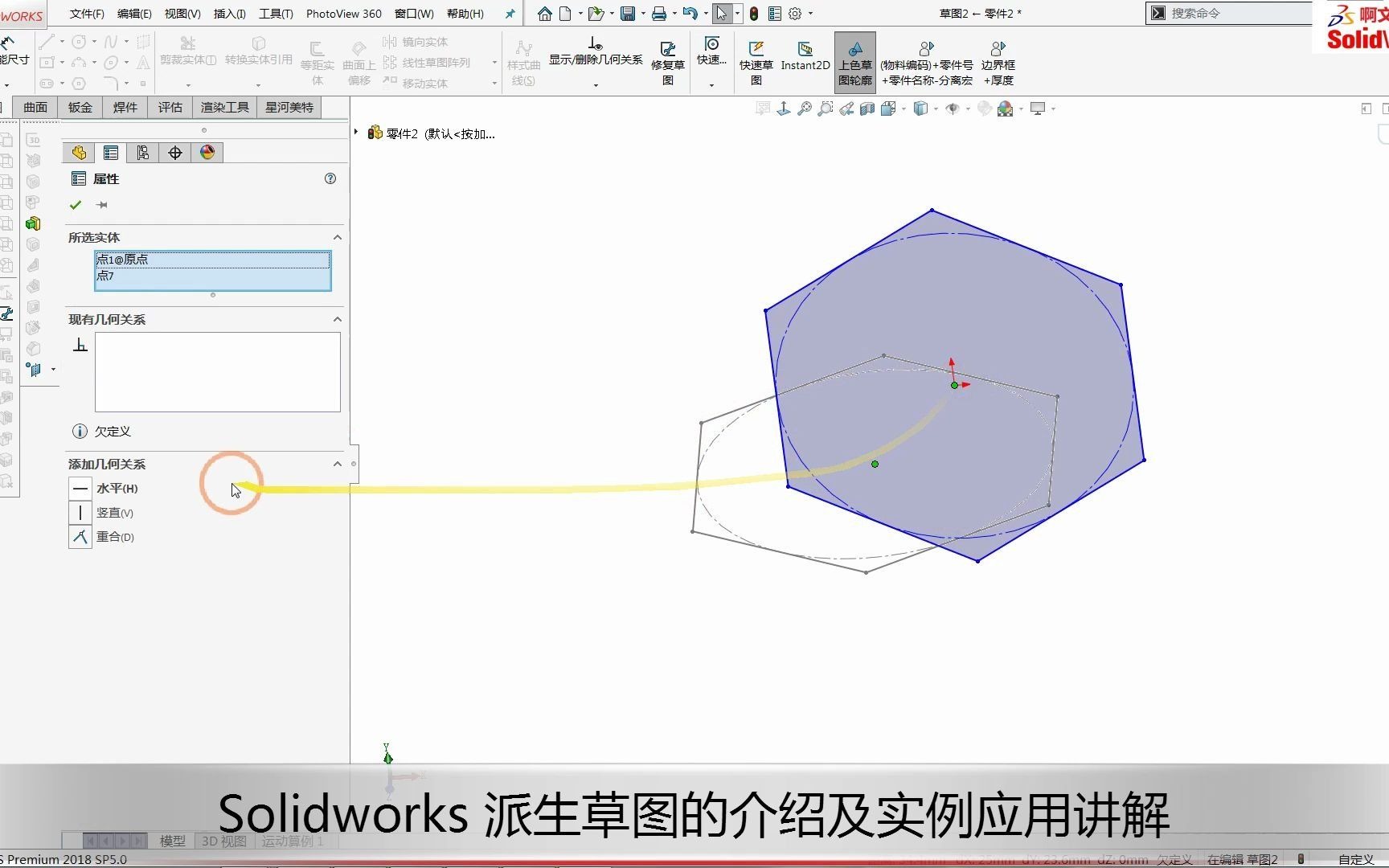This screenshot has height=868, width=1389.
Task: Switch to the 钣金 ribbon tab
Action: pos(80,108)
